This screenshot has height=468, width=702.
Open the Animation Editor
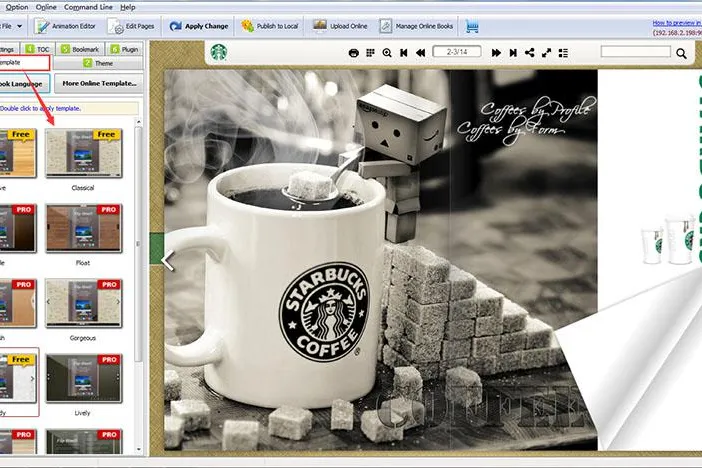point(65,26)
